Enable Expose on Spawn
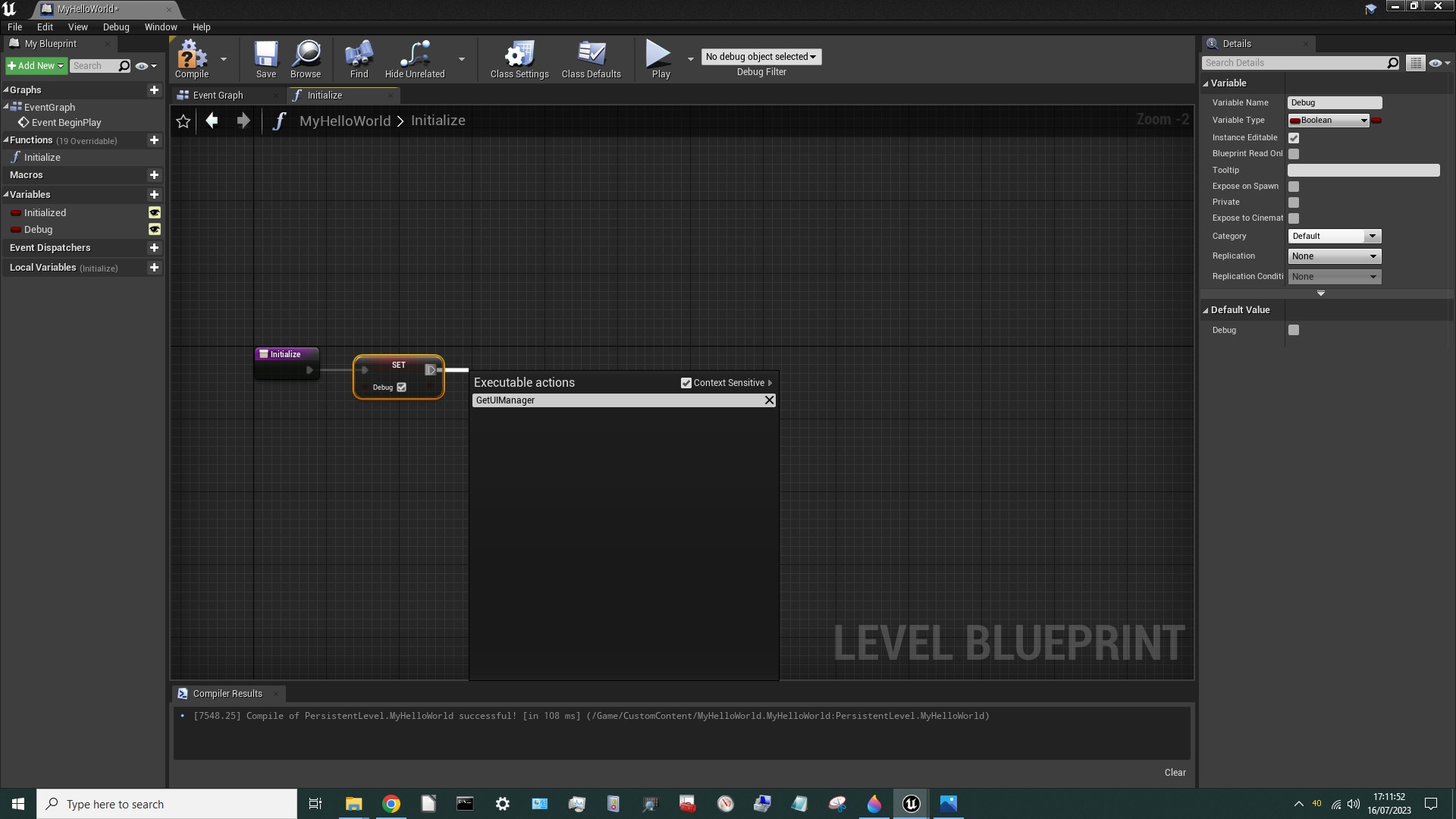 pos(1294,187)
